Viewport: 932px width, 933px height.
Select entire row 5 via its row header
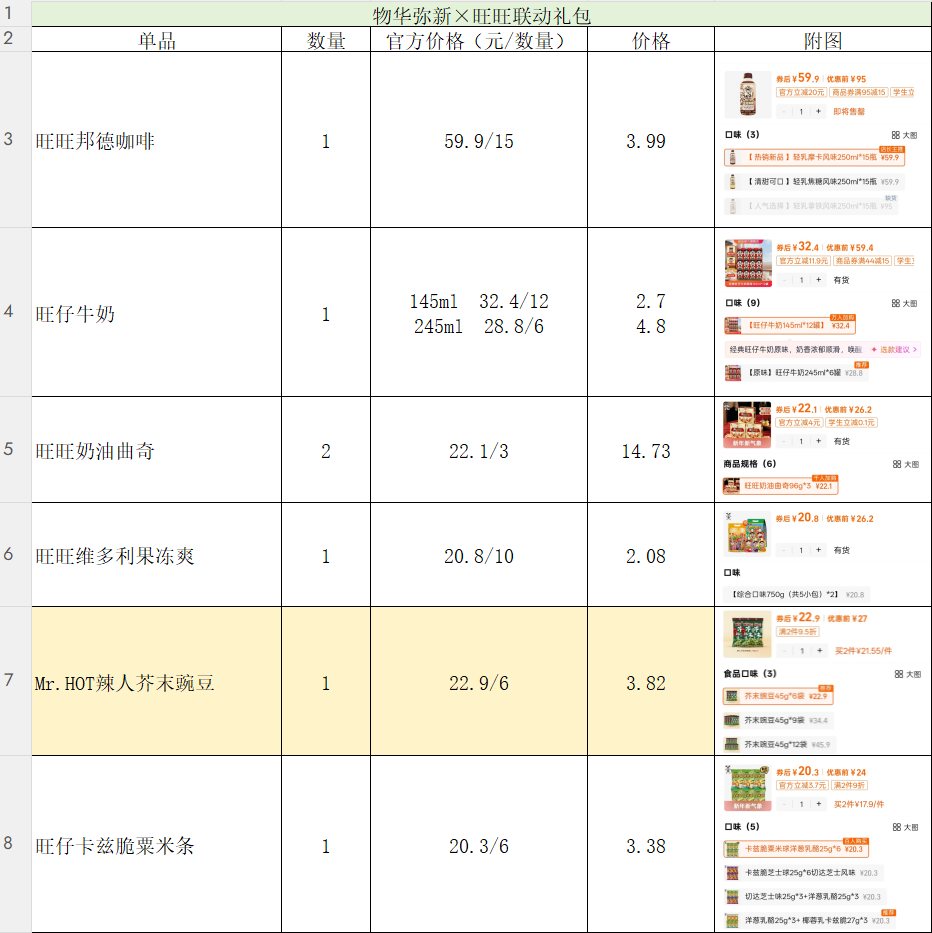pyautogui.click(x=15, y=450)
